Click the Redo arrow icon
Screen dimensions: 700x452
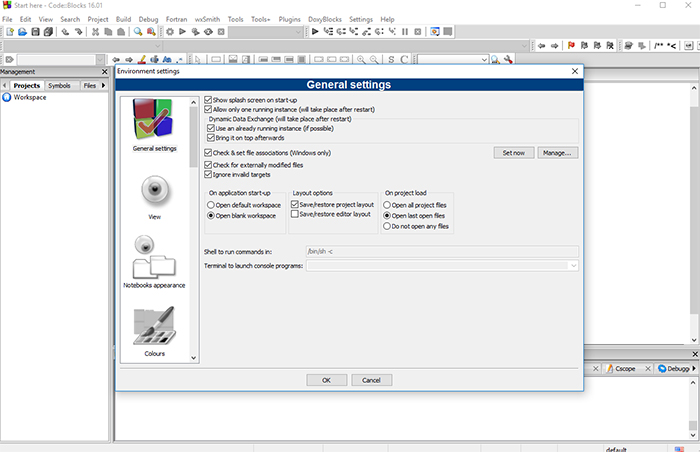(x=78, y=32)
